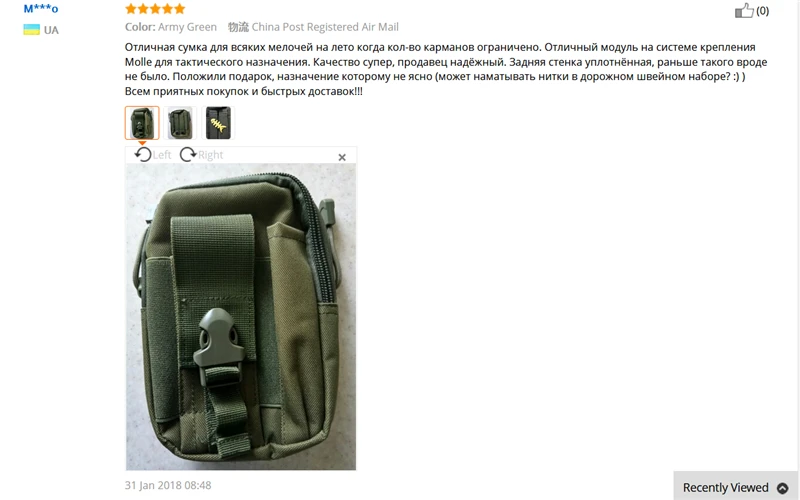Click the "Left" rotate label
Viewport: 800px width, 500px height.
coord(162,155)
